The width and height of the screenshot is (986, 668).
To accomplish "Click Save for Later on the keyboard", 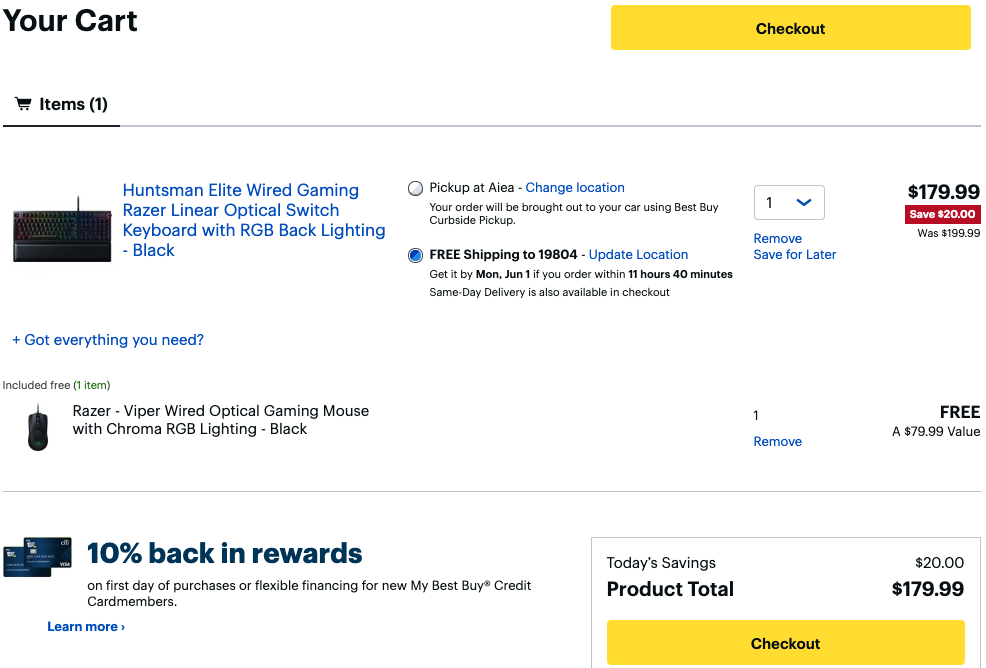I will tap(795, 255).
